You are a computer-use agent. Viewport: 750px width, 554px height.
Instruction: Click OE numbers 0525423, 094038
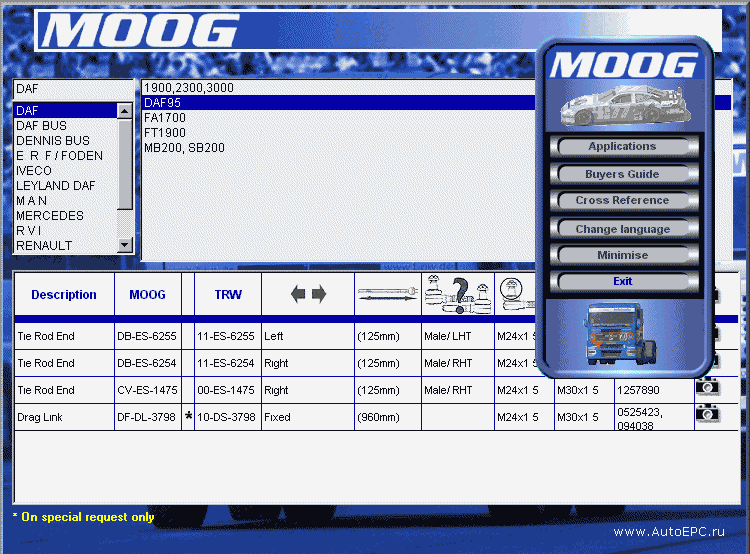654,418
